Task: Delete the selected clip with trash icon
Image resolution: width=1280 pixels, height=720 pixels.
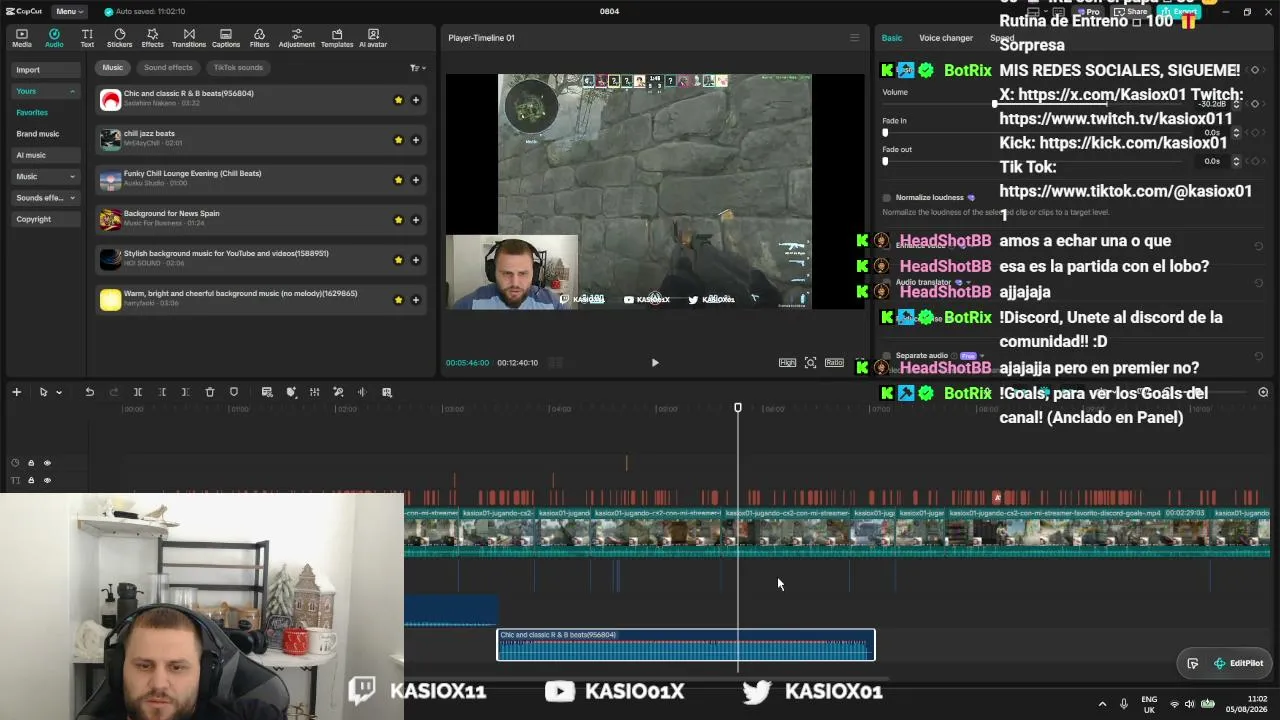Action: tap(210, 392)
